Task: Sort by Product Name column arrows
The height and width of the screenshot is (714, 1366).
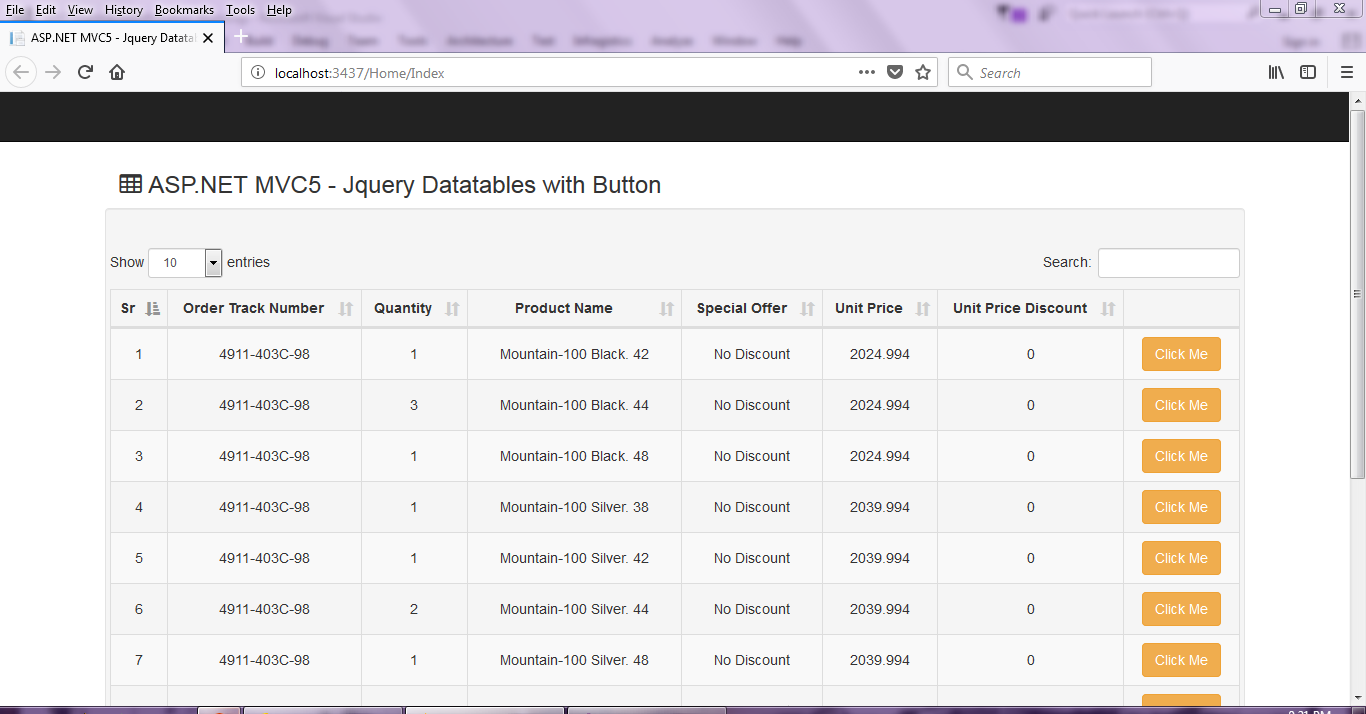Action: [x=667, y=309]
